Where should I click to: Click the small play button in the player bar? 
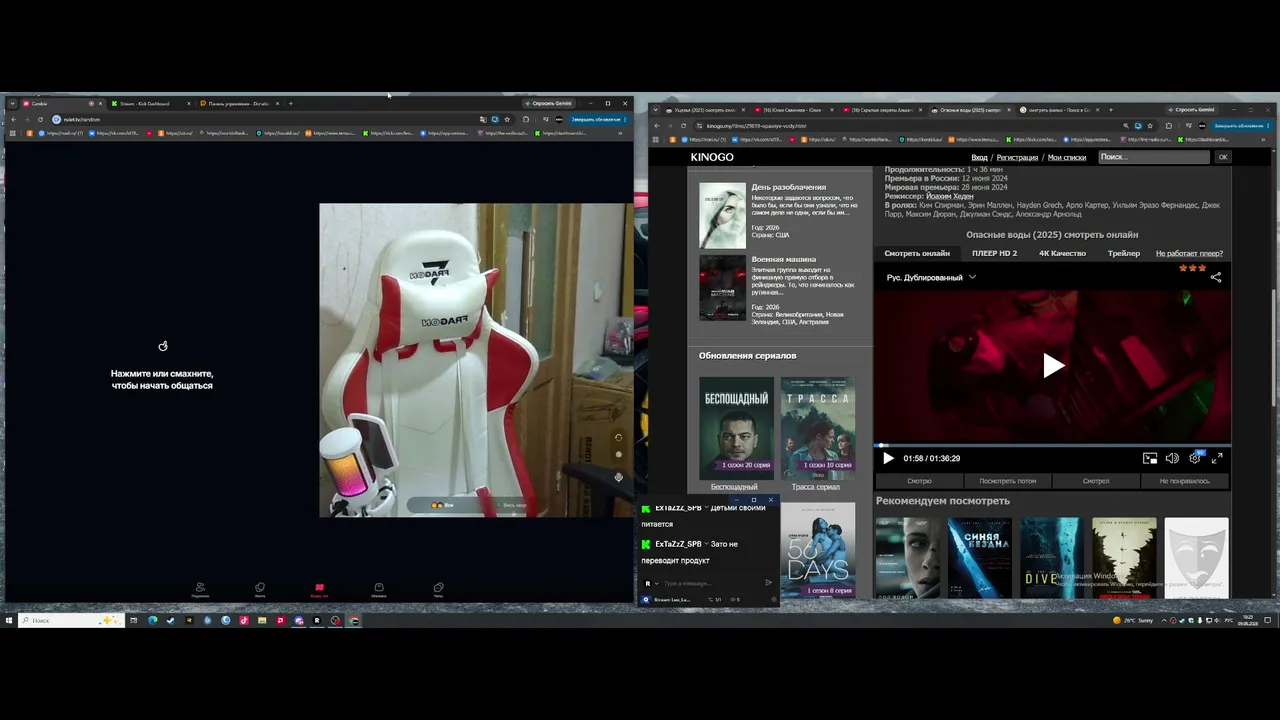click(887, 458)
